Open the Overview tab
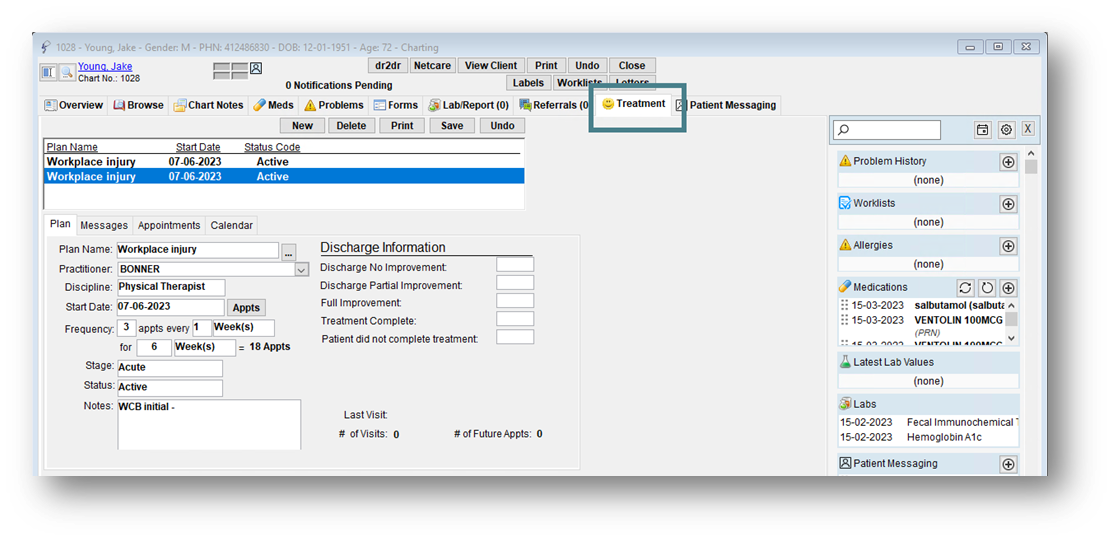Screen dimensions: 1113x541 tap(74, 105)
